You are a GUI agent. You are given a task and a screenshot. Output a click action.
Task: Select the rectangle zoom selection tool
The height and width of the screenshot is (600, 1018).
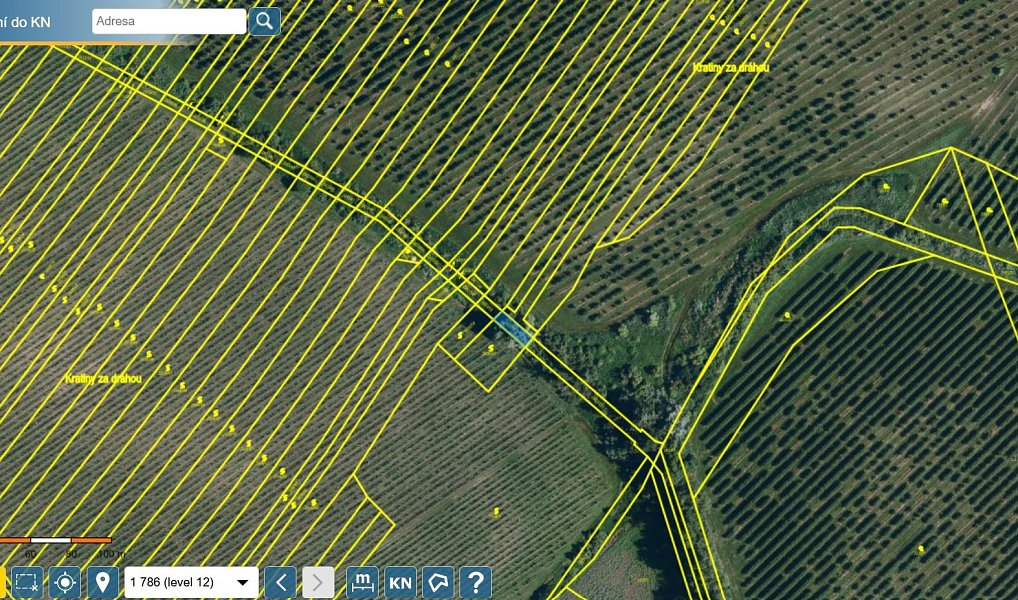click(x=27, y=582)
